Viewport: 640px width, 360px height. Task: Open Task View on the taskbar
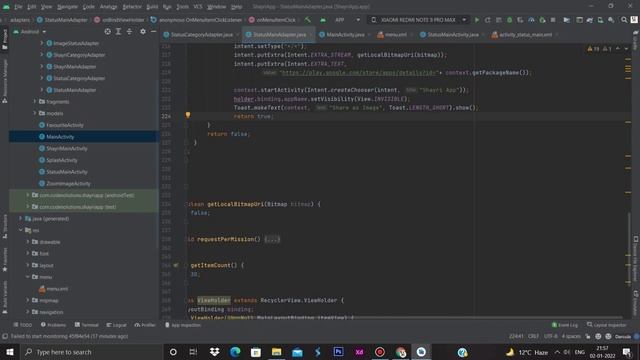click(x=193, y=352)
